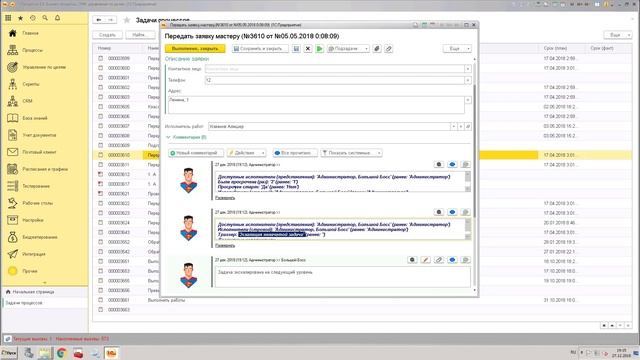The image size is (640, 360).
Task: Click Описание заявки section link
Action: (x=187, y=59)
